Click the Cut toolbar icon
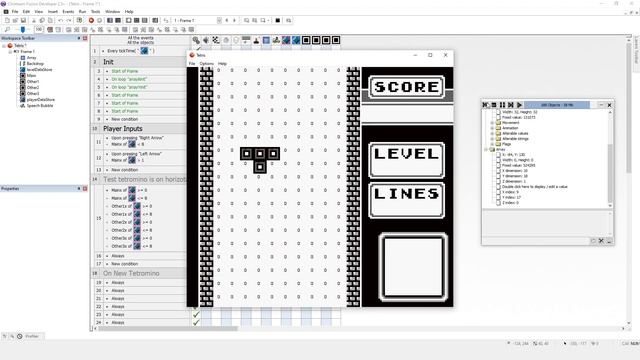This screenshot has height=360, width=640. pos(34,20)
